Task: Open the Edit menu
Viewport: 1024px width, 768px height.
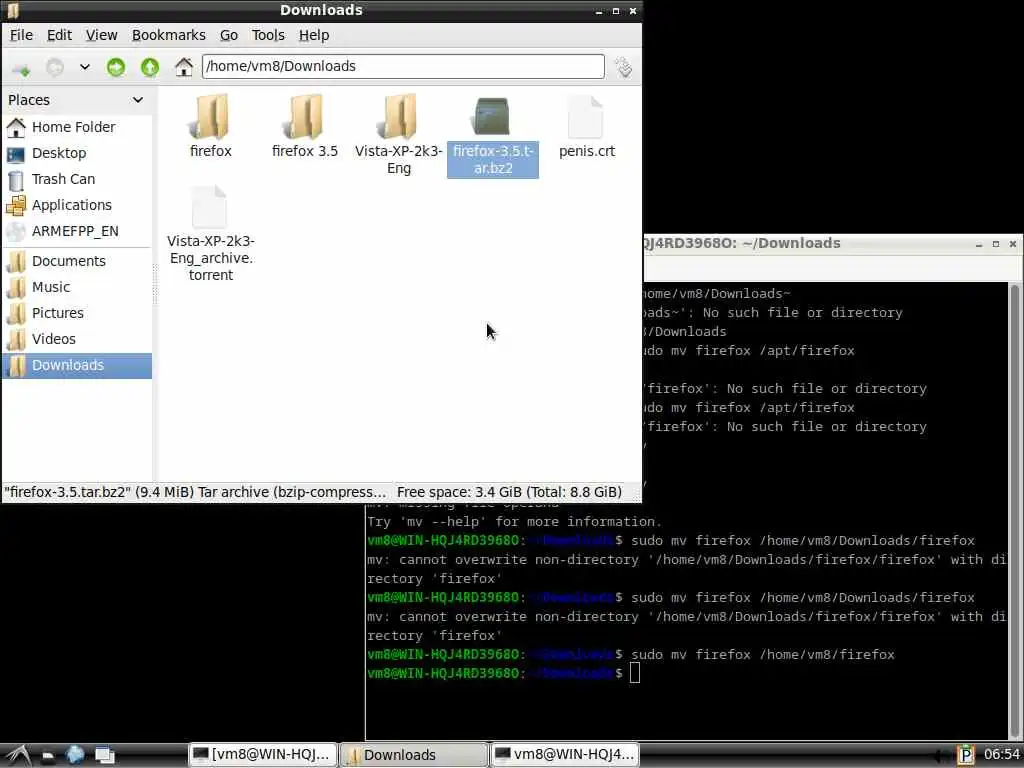Action: [59, 35]
